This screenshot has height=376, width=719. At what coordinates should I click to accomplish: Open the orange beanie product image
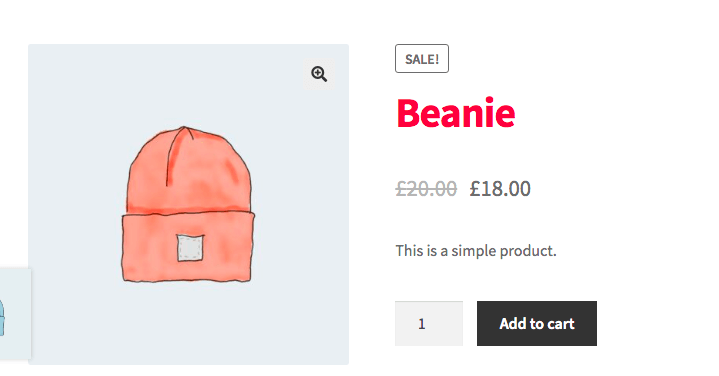188,205
